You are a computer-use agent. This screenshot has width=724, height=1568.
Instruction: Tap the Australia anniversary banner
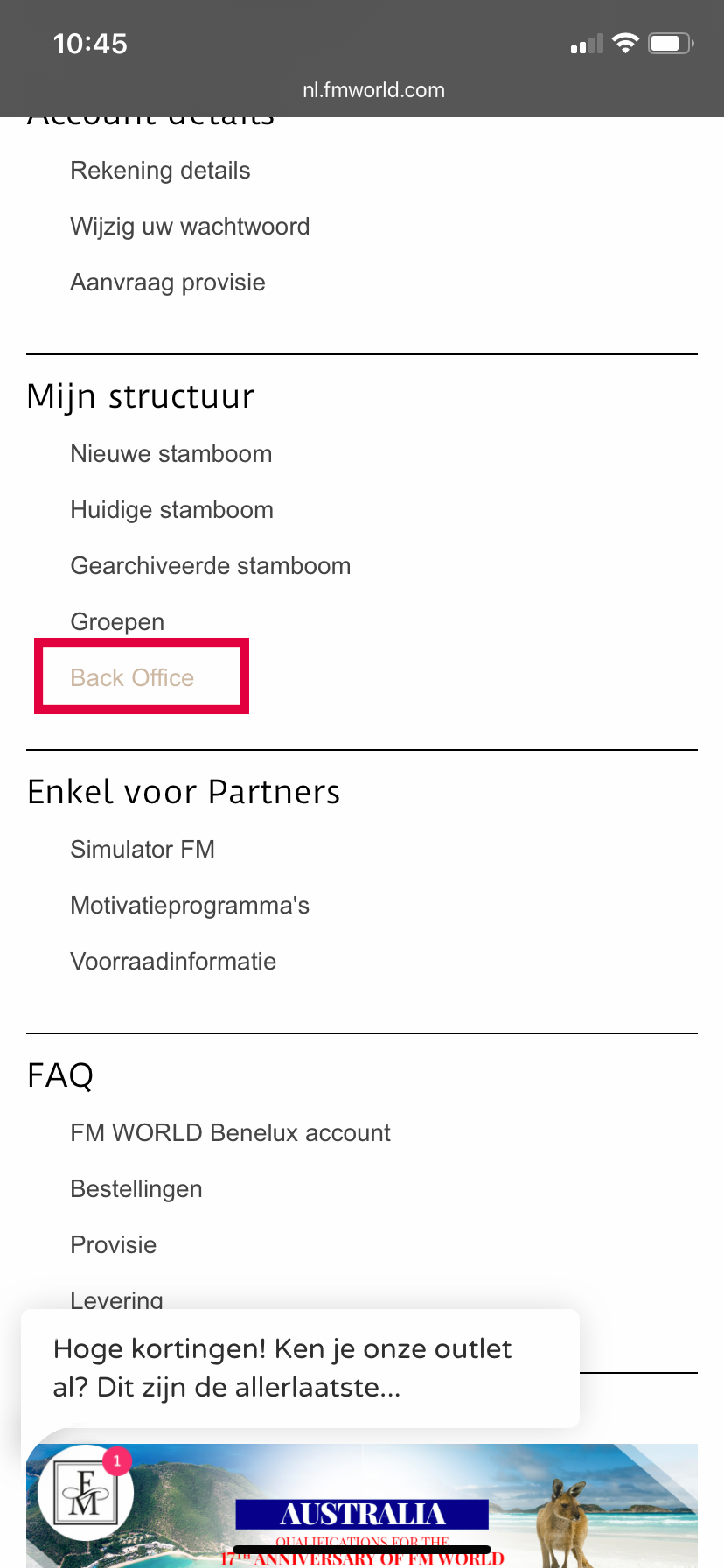pos(362,1505)
